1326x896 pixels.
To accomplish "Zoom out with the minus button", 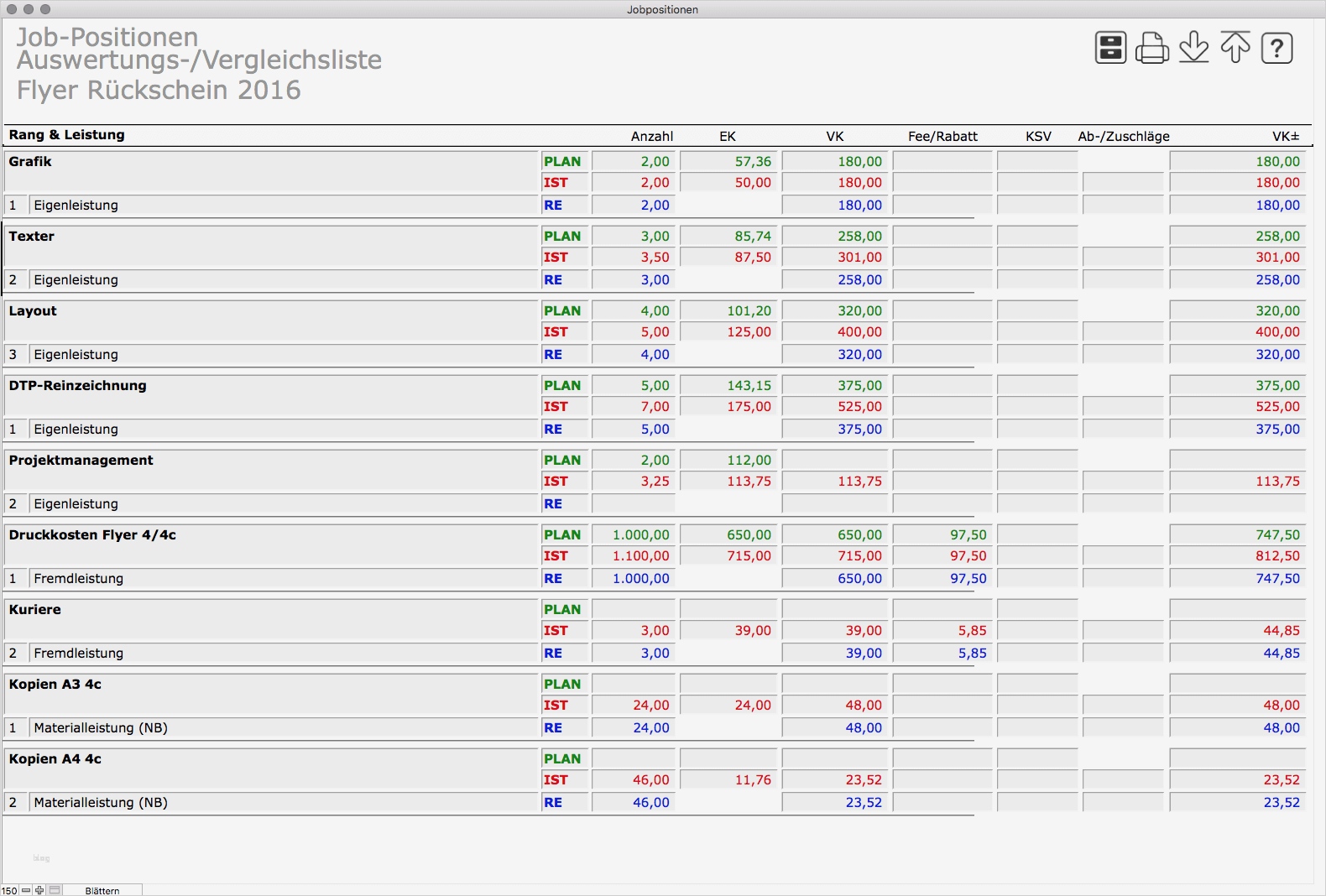I will [x=26, y=890].
